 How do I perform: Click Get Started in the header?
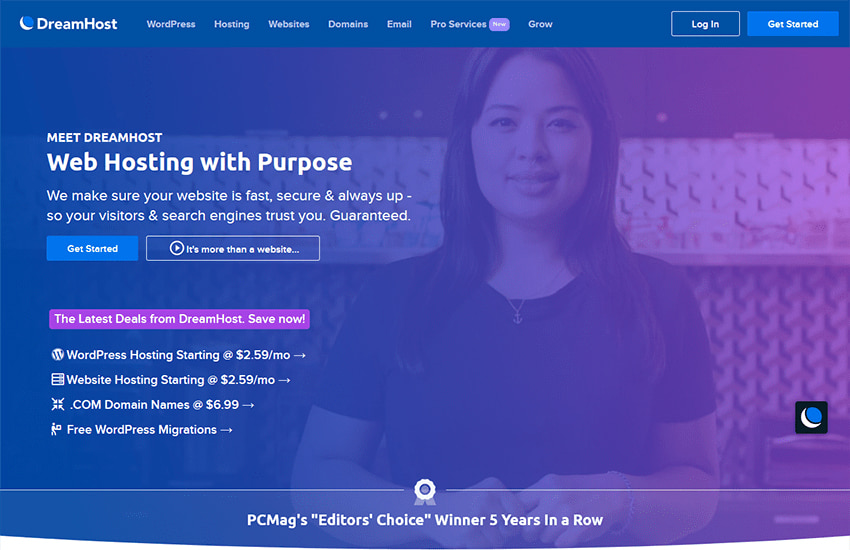pos(793,24)
